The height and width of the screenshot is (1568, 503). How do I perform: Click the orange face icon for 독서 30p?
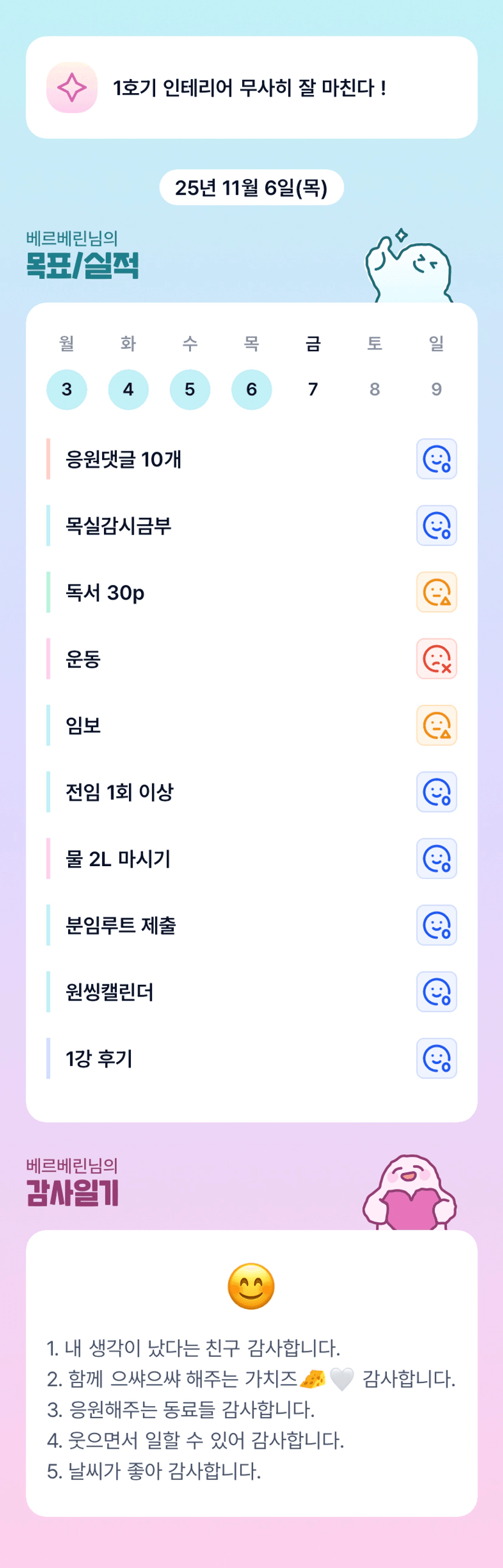tap(436, 592)
